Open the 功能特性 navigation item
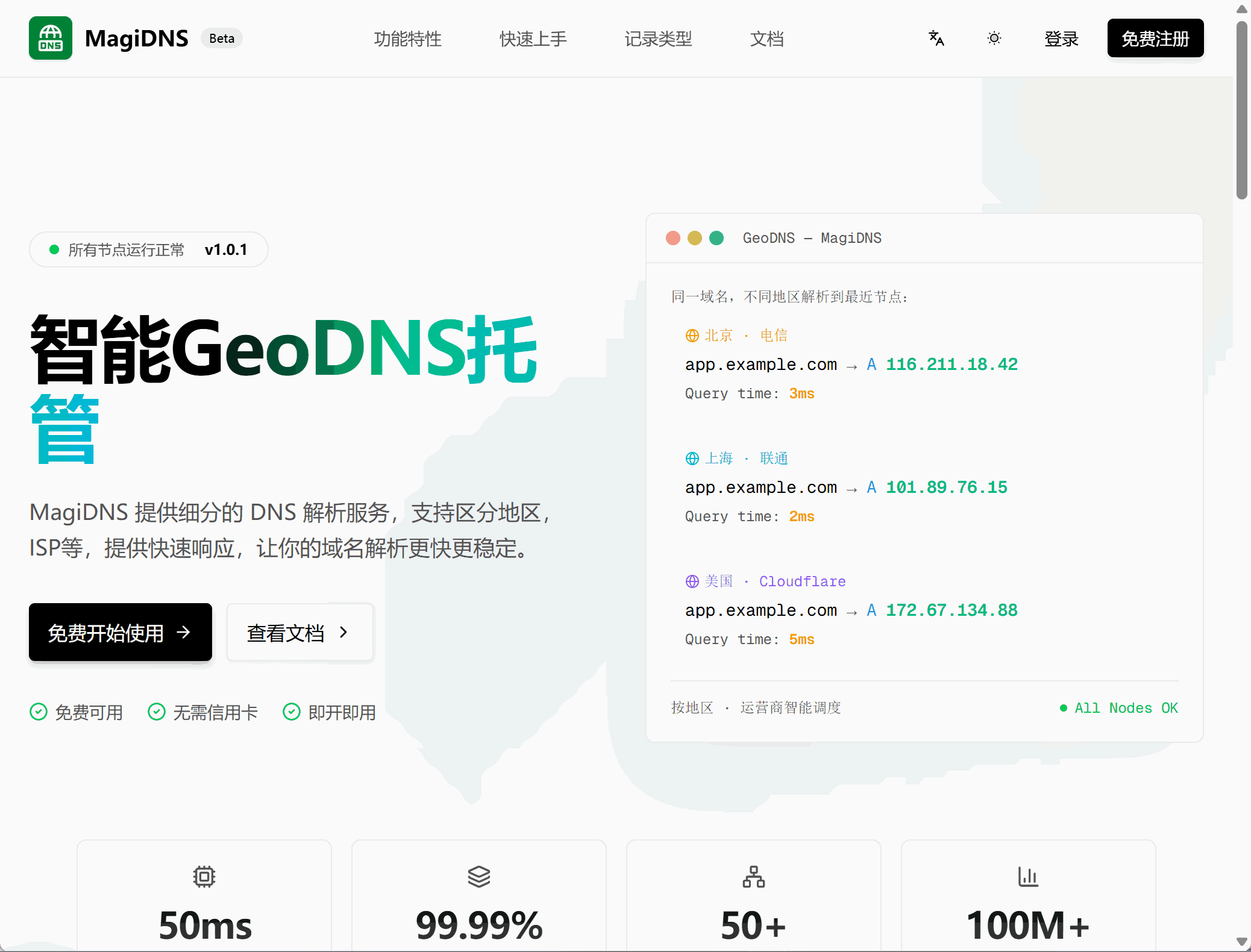Image resolution: width=1251 pixels, height=952 pixels. pyautogui.click(x=407, y=39)
